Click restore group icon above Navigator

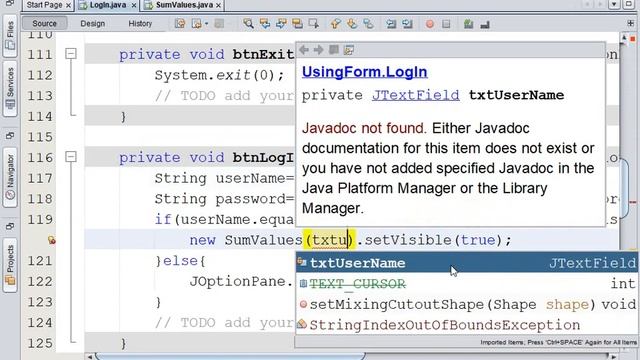10,136
